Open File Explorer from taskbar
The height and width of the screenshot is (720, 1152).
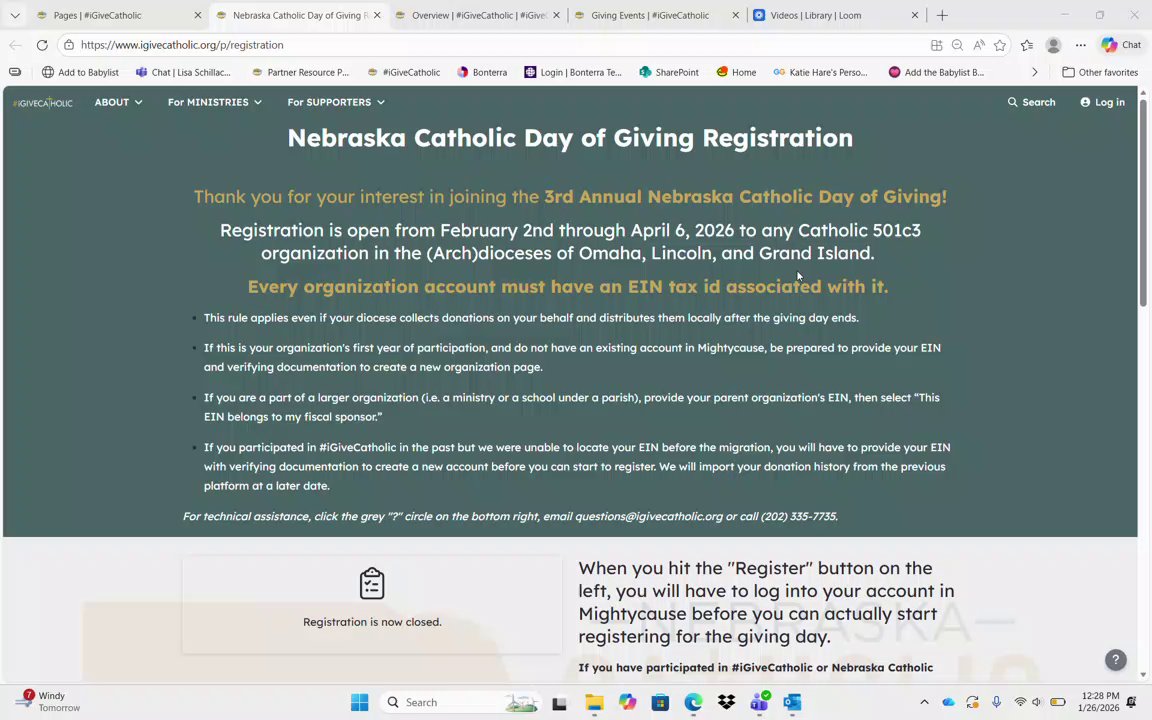[x=594, y=702]
